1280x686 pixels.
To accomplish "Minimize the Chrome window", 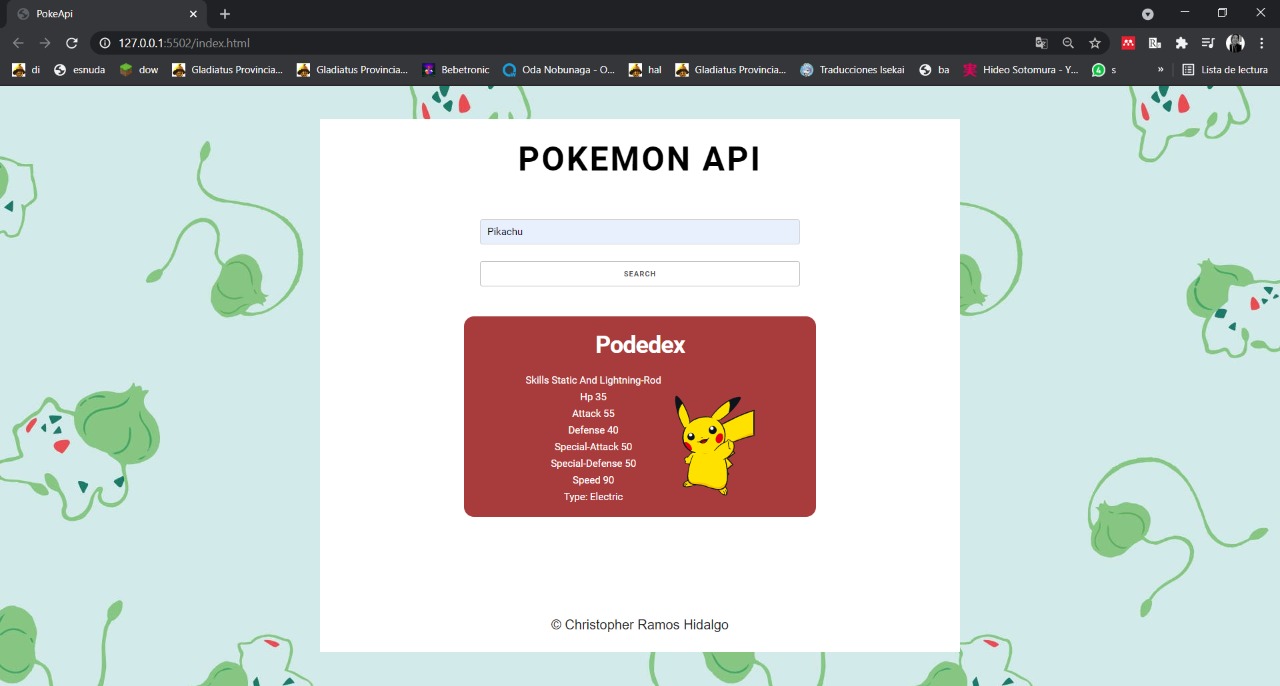I will 1185,13.
